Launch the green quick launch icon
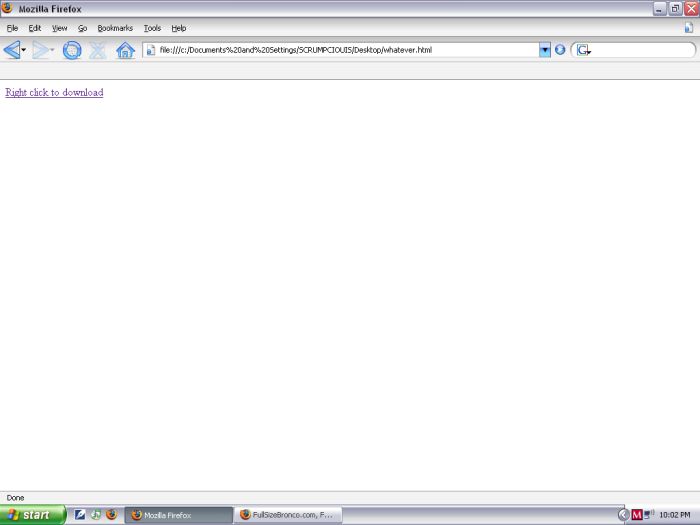This screenshot has width=700, height=525. pos(96,515)
